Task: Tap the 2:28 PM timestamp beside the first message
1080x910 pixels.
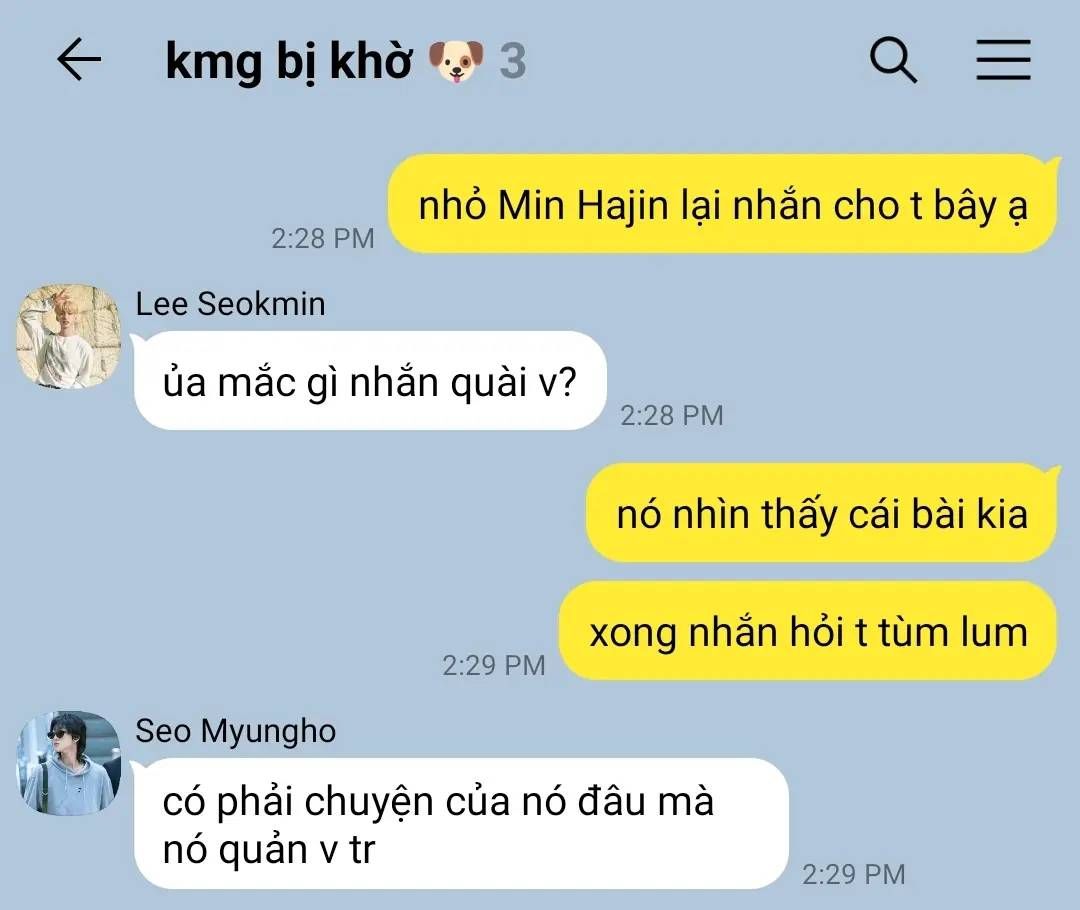Action: tap(322, 238)
